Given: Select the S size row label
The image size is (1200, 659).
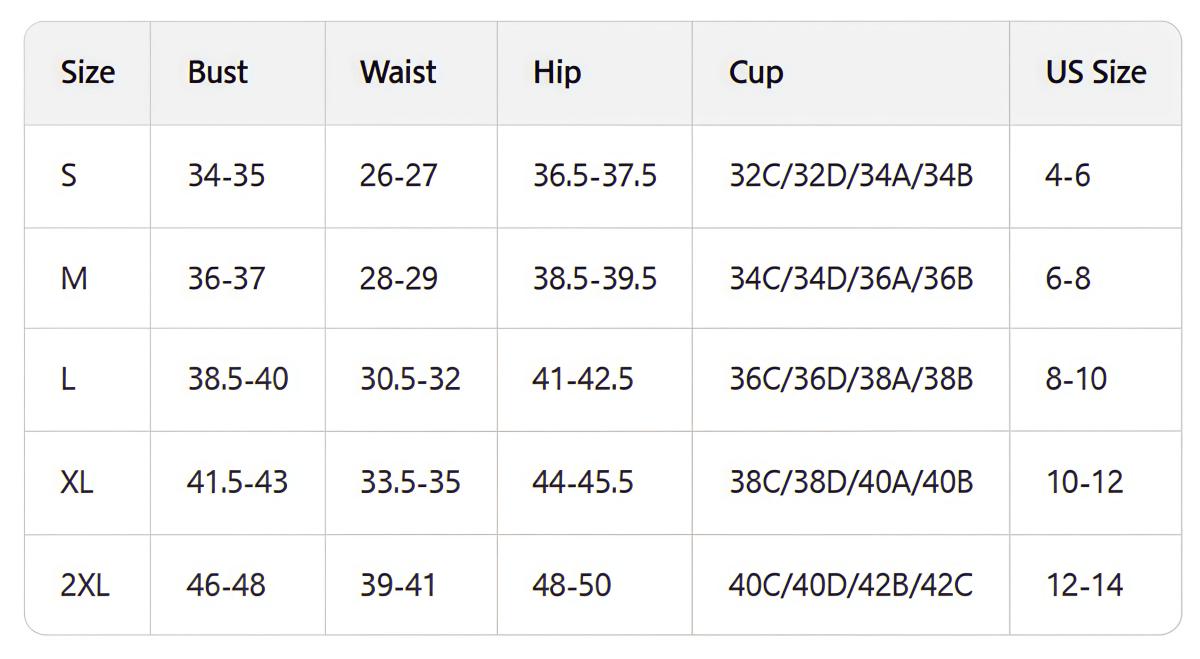Looking at the screenshot, I should (69, 176).
